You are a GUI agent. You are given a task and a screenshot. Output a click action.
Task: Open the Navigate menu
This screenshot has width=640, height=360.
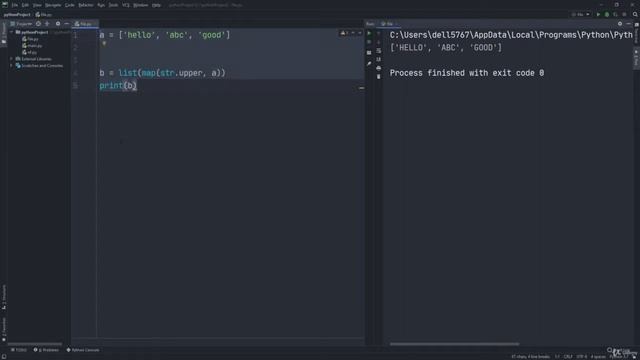[x=53, y=5]
